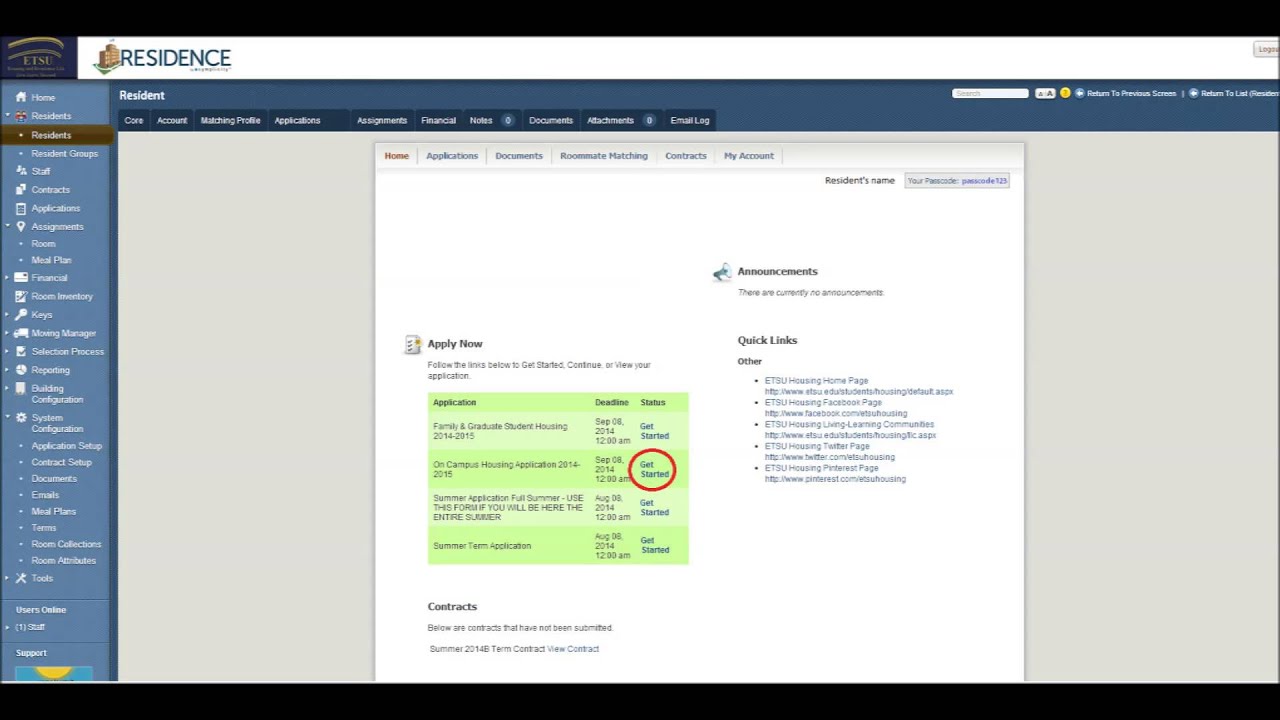The image size is (1280, 720).
Task: Click the Residence logo at top
Action: click(162, 59)
